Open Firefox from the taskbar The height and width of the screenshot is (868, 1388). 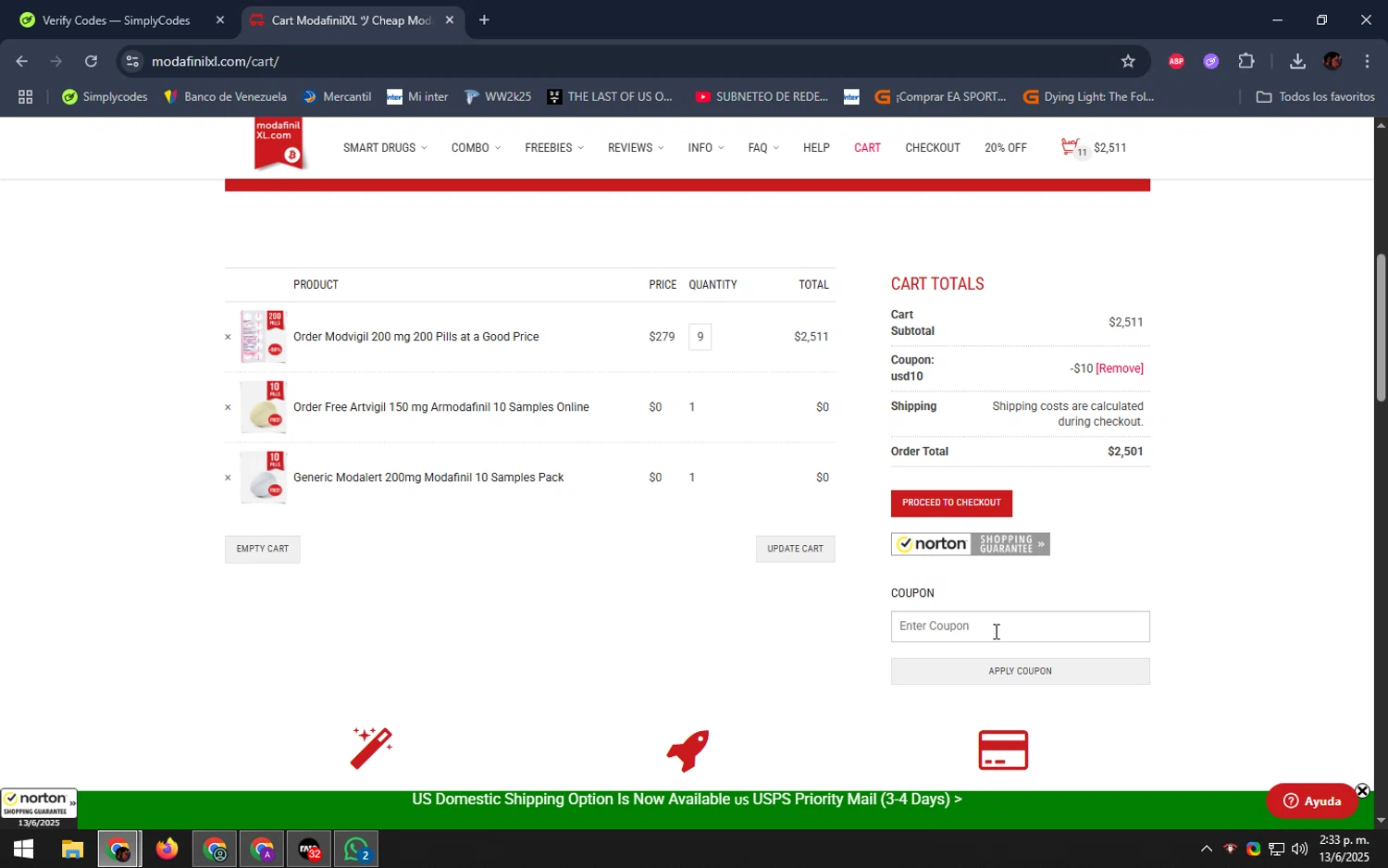click(167, 849)
